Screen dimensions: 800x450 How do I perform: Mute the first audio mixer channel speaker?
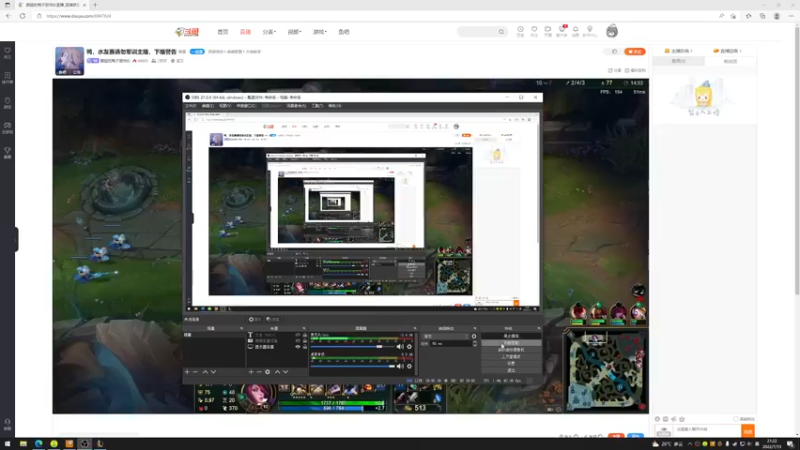[x=400, y=346]
